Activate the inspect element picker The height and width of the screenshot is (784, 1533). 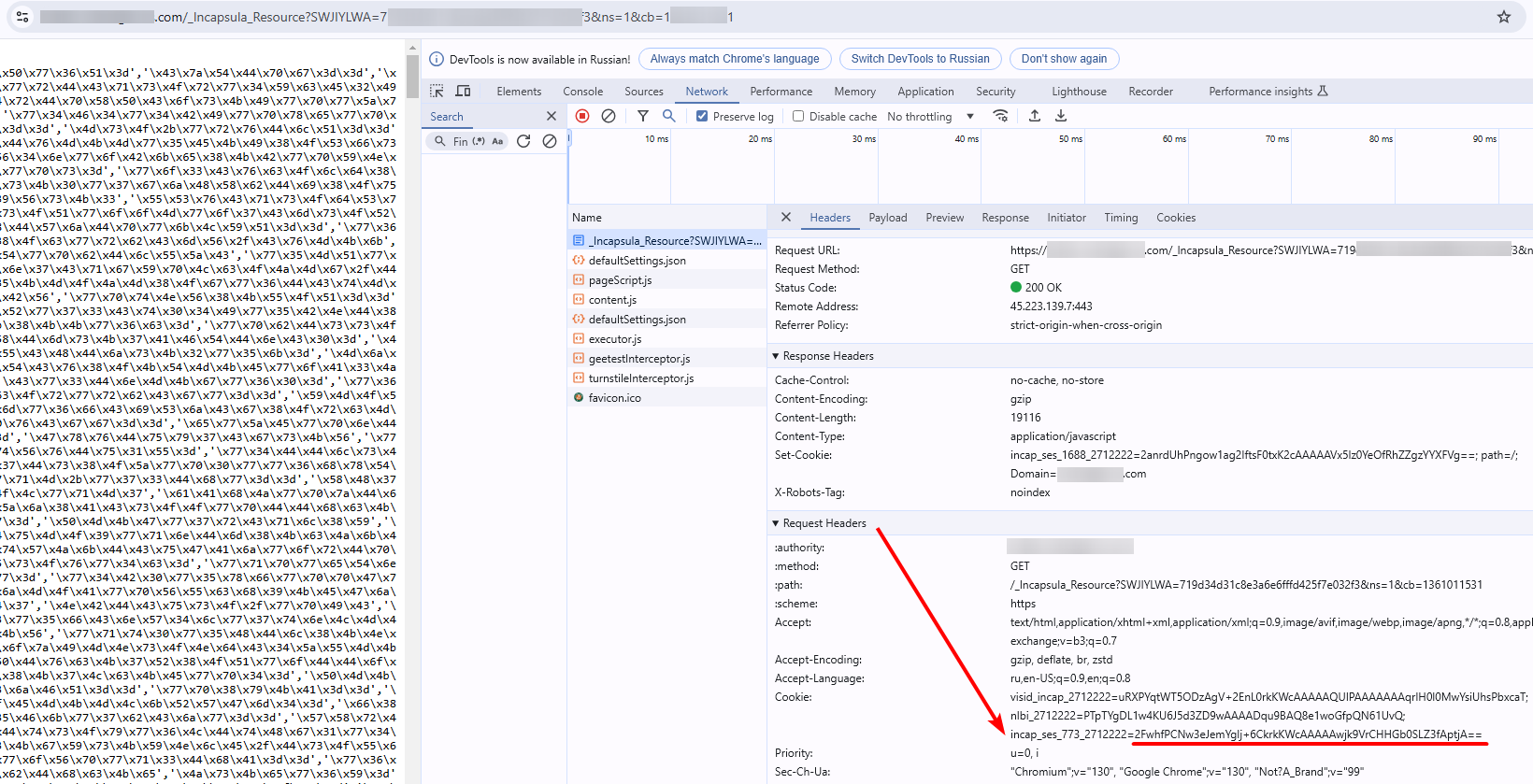(437, 91)
